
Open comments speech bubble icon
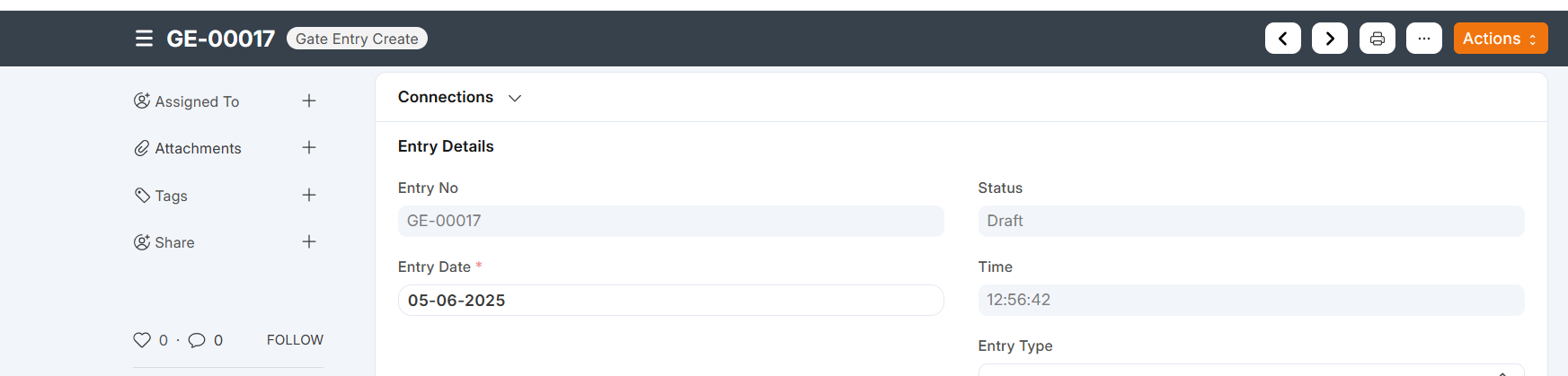(x=197, y=340)
